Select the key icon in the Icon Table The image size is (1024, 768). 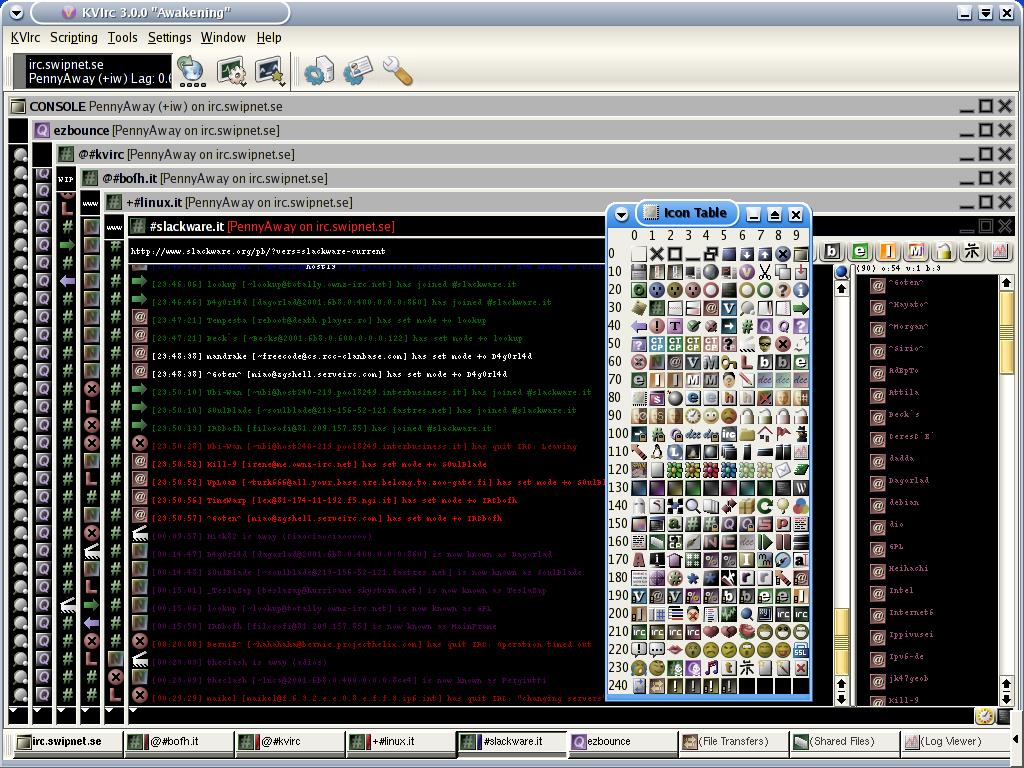point(729,362)
